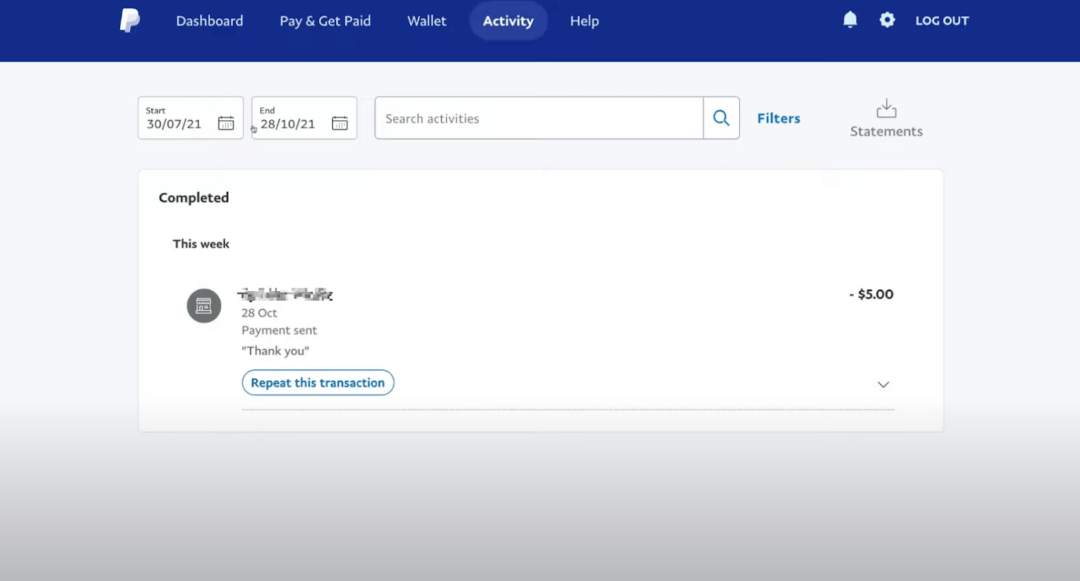
Task: Open the settings gear
Action: [887, 19]
